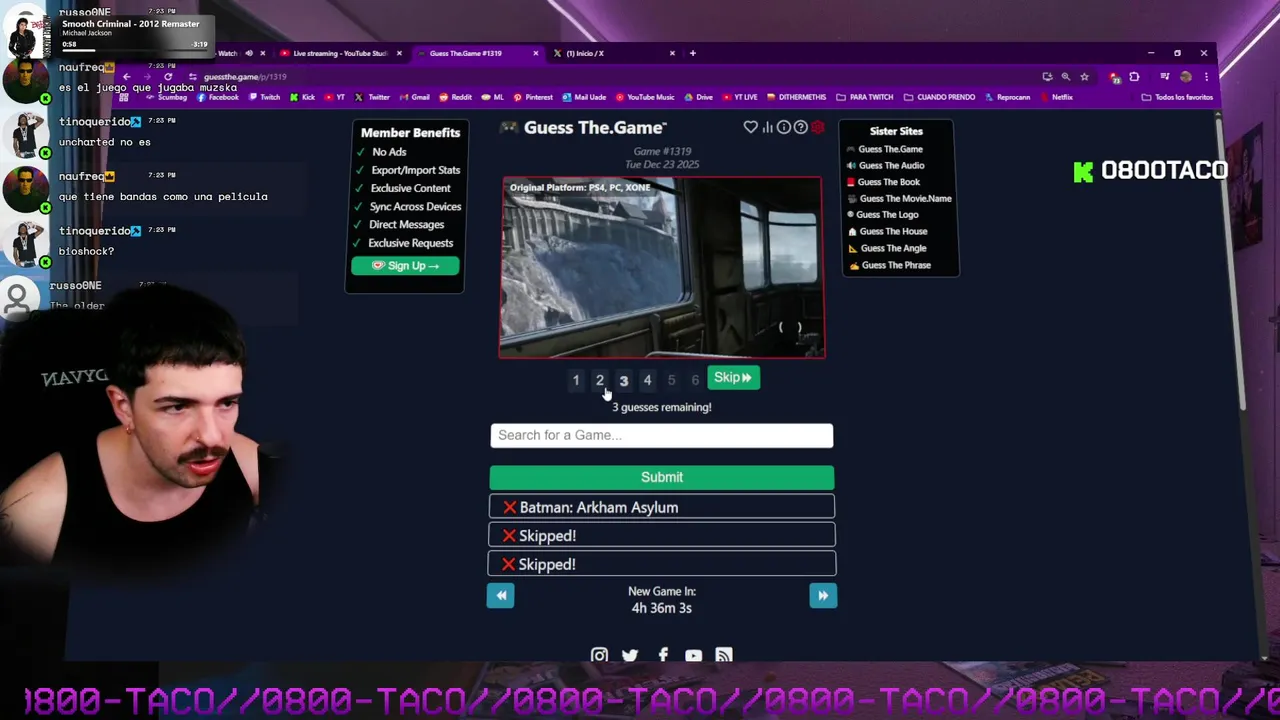Open Guess The.Game sister site link

pyautogui.click(x=890, y=149)
